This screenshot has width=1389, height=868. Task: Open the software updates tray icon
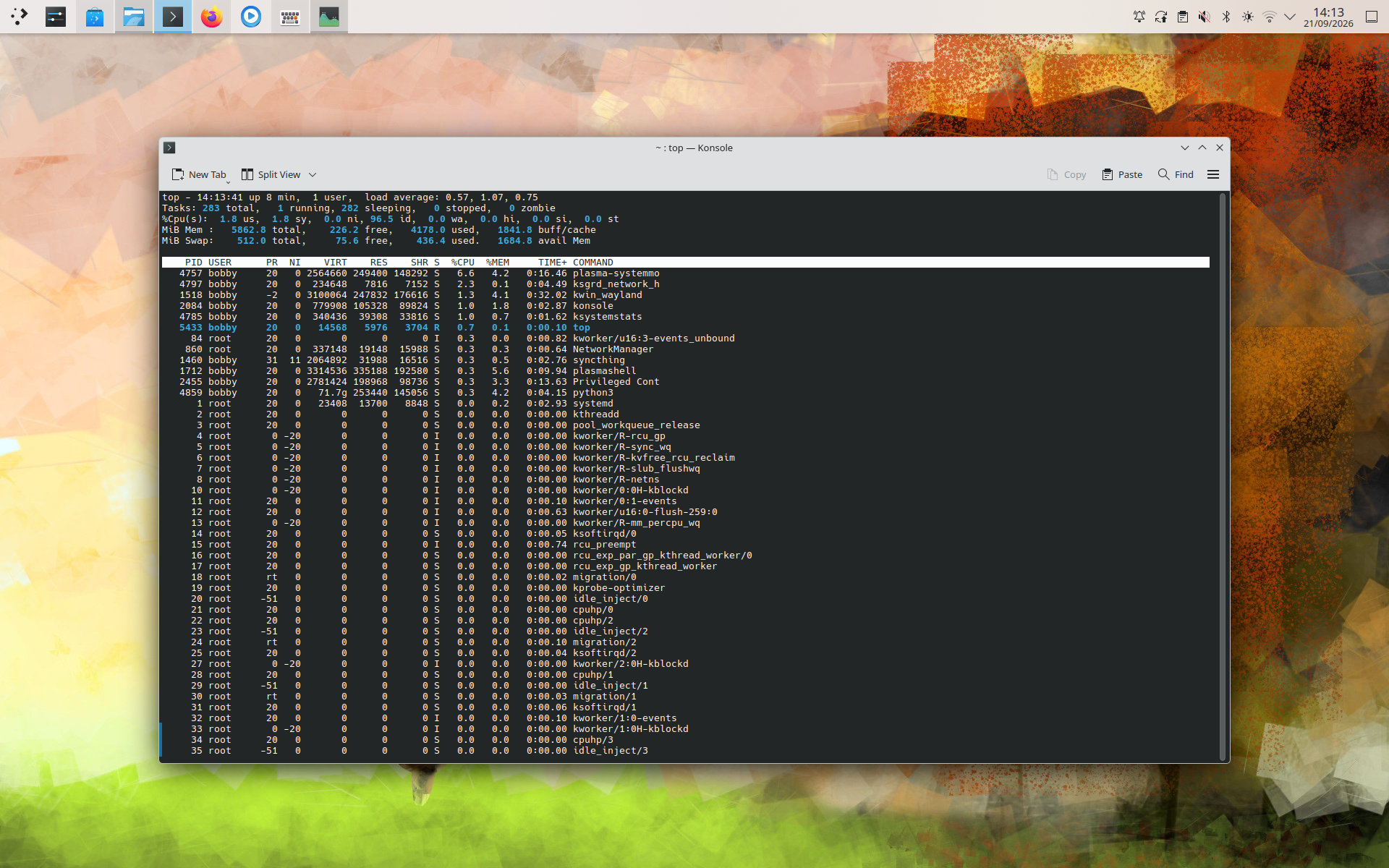(1161, 17)
